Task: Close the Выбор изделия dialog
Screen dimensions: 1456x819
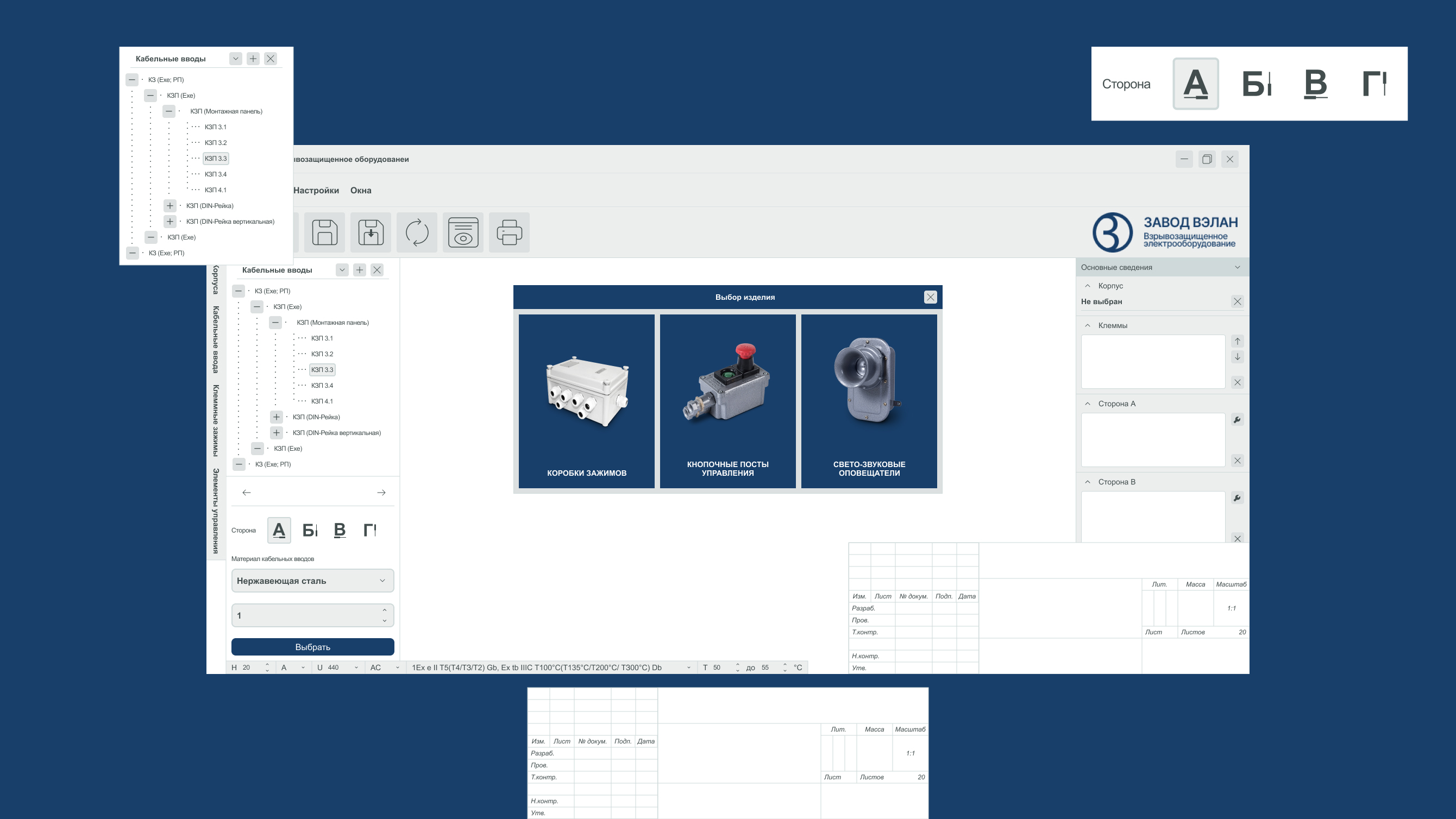Action: point(930,297)
